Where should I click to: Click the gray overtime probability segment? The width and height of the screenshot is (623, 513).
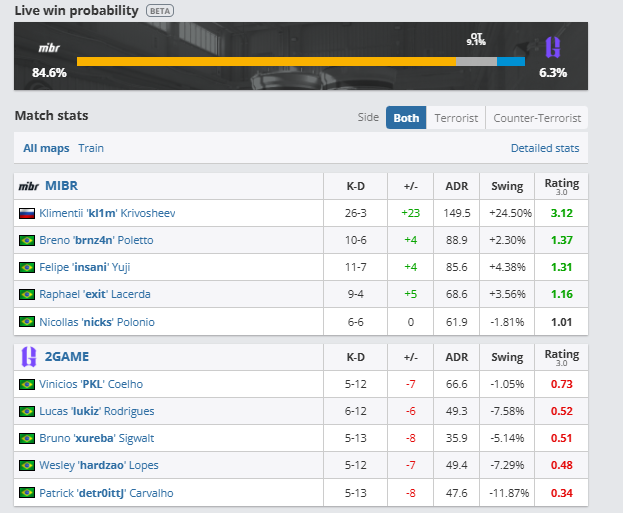pos(476,62)
